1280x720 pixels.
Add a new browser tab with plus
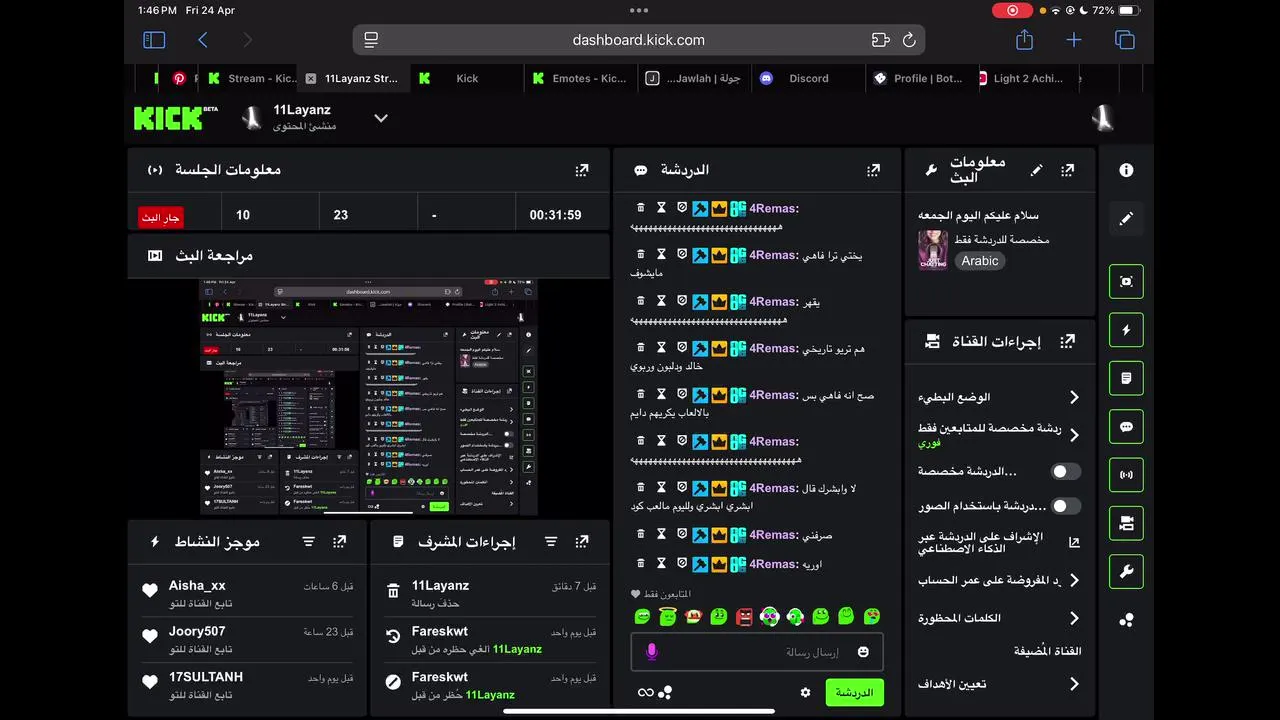1074,40
